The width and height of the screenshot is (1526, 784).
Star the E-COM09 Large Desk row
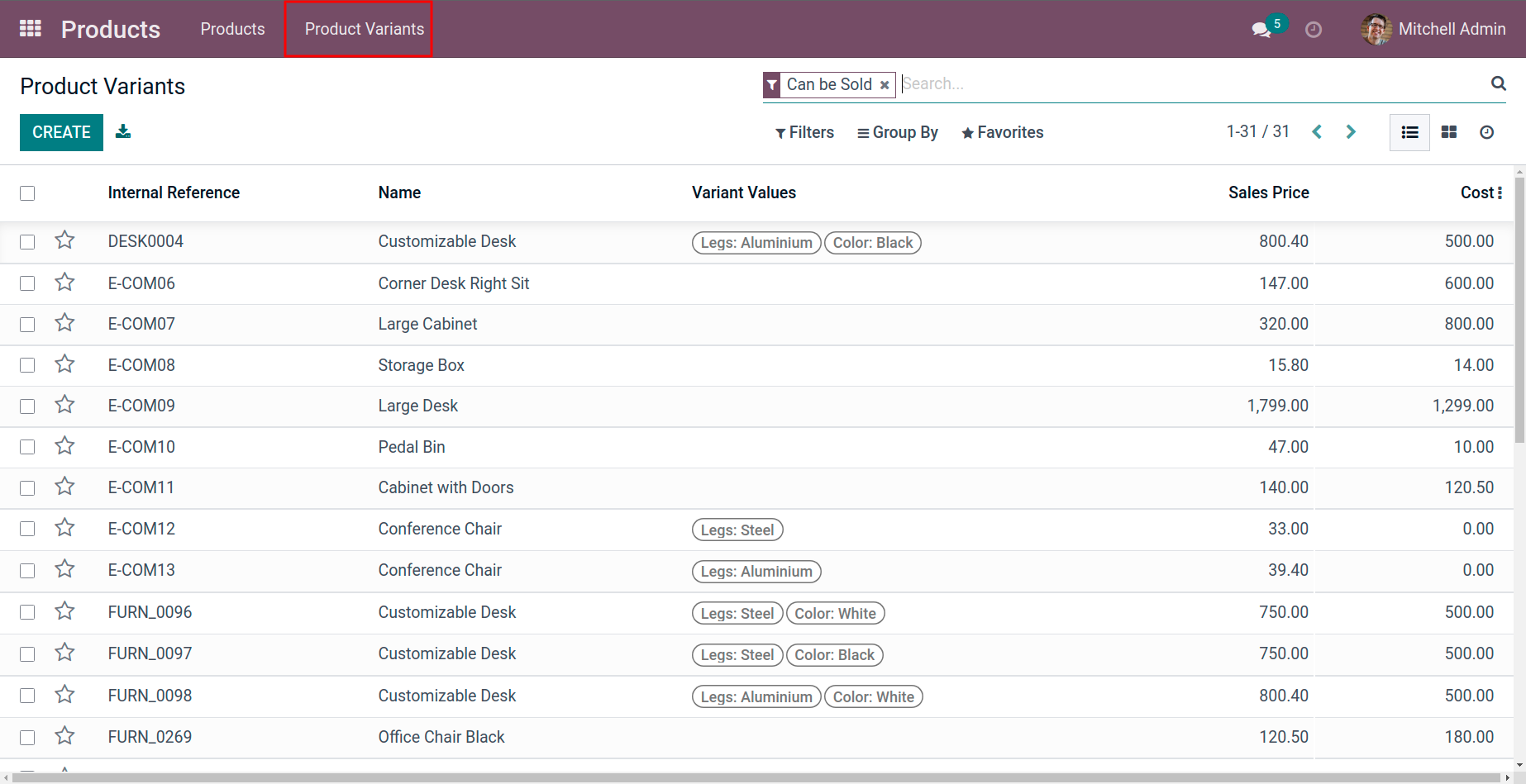click(x=64, y=405)
